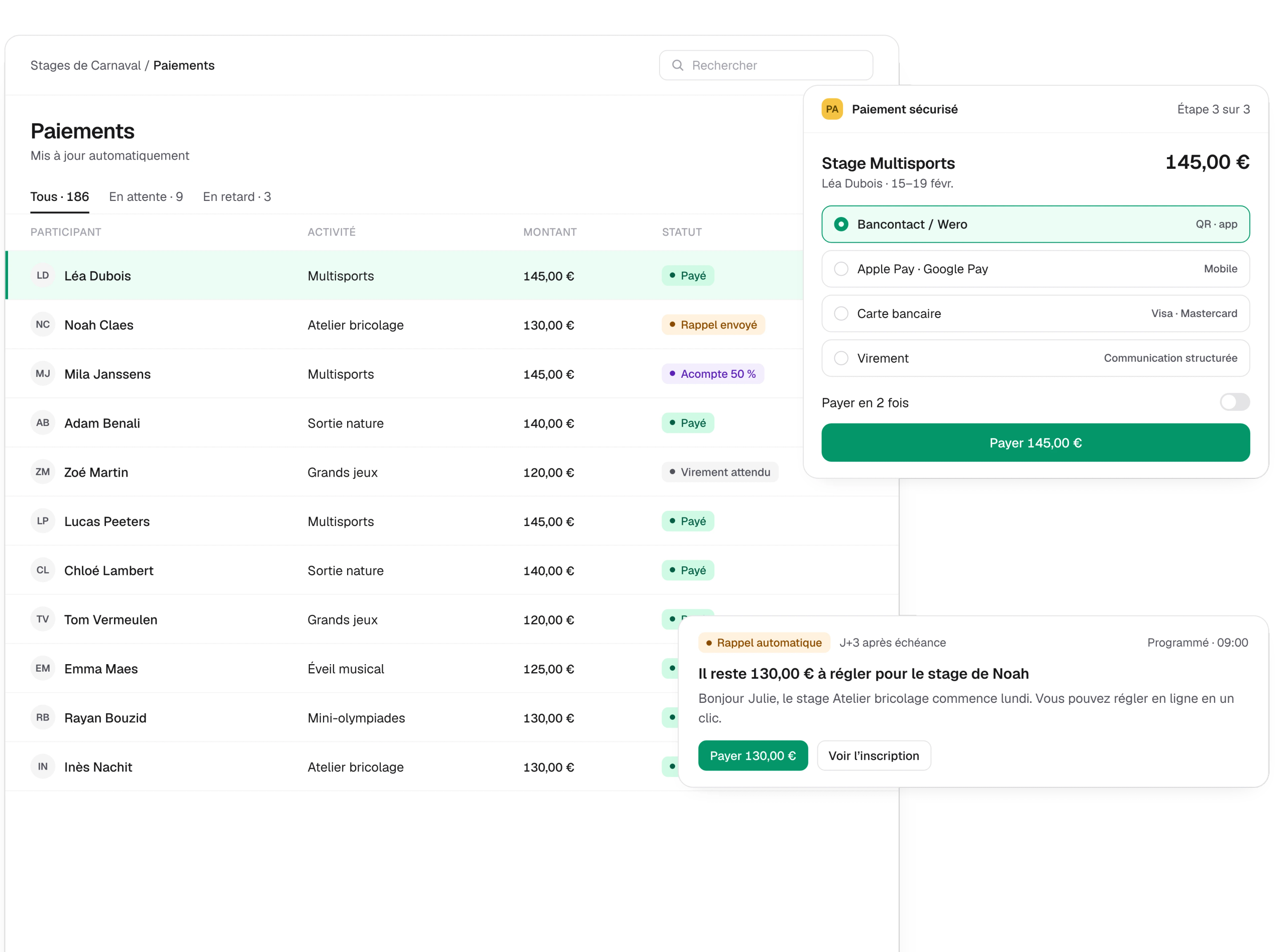Viewport: 1286px width, 952px height.
Task: Click the IN avatar for Inès Nachit
Action: 43,767
